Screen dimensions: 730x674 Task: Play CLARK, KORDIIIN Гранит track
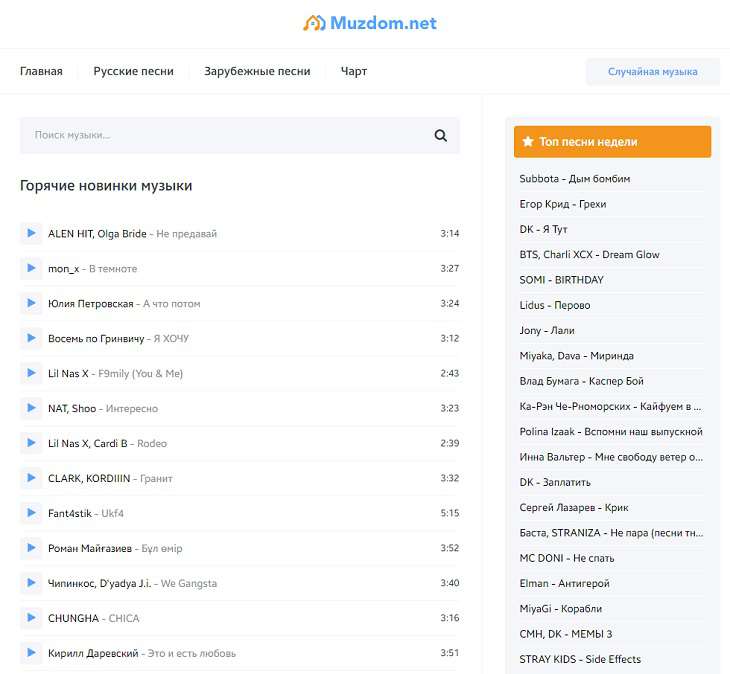31,479
